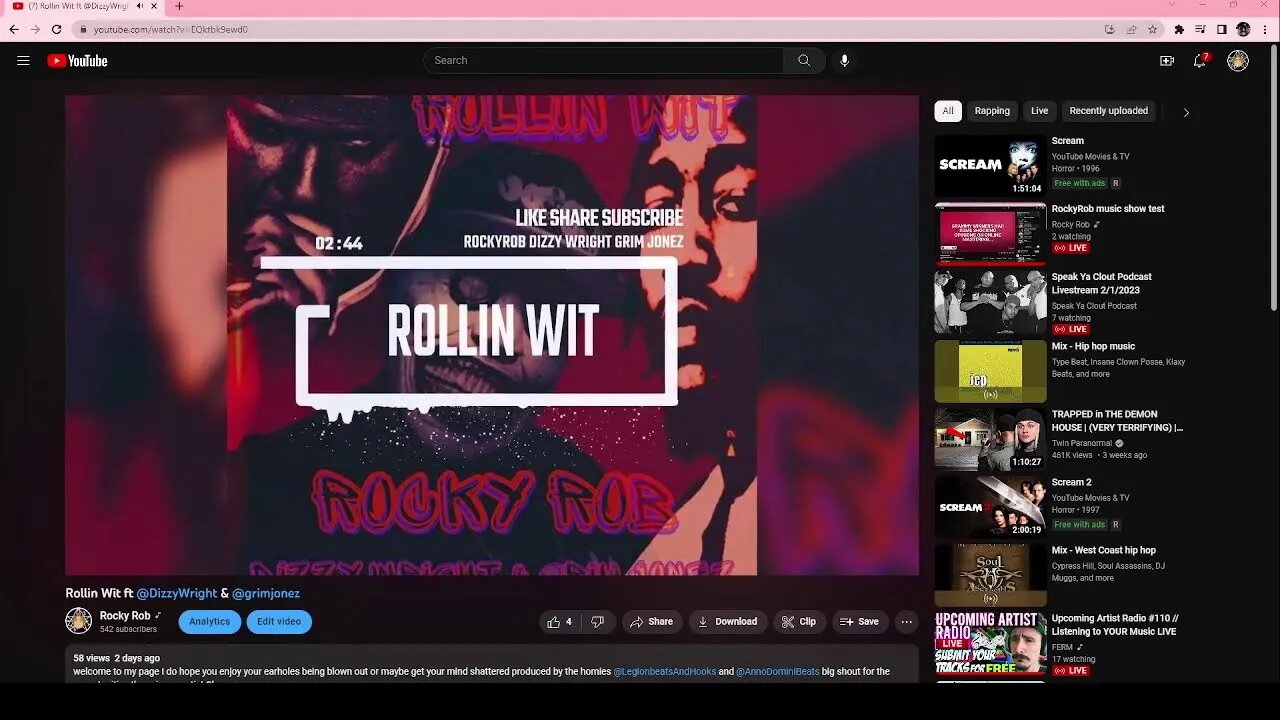The height and width of the screenshot is (720, 1280).
Task: Open Chrome side panel icon
Action: click(x=1221, y=30)
